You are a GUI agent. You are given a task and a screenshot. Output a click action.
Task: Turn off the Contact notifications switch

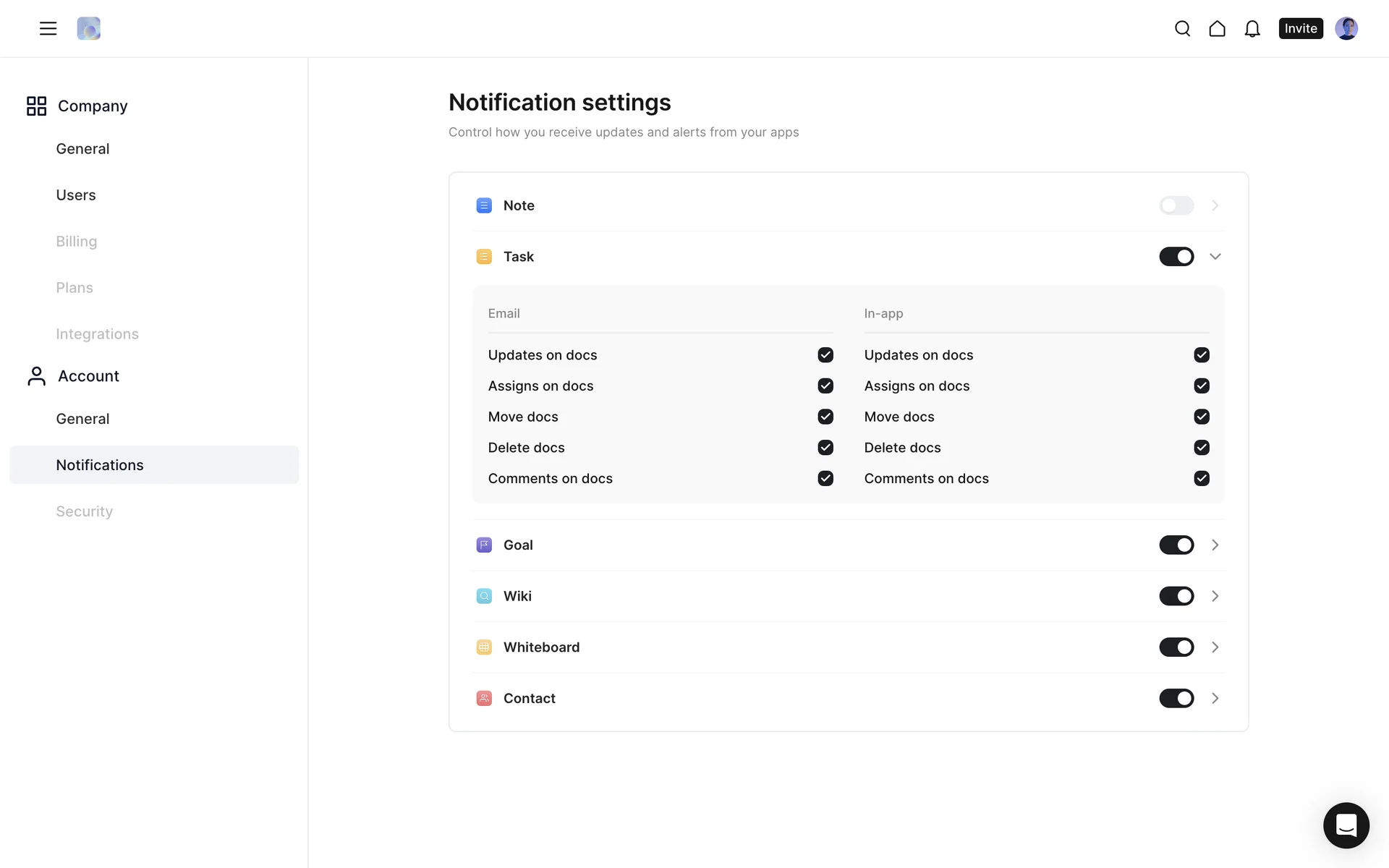pyautogui.click(x=1176, y=698)
